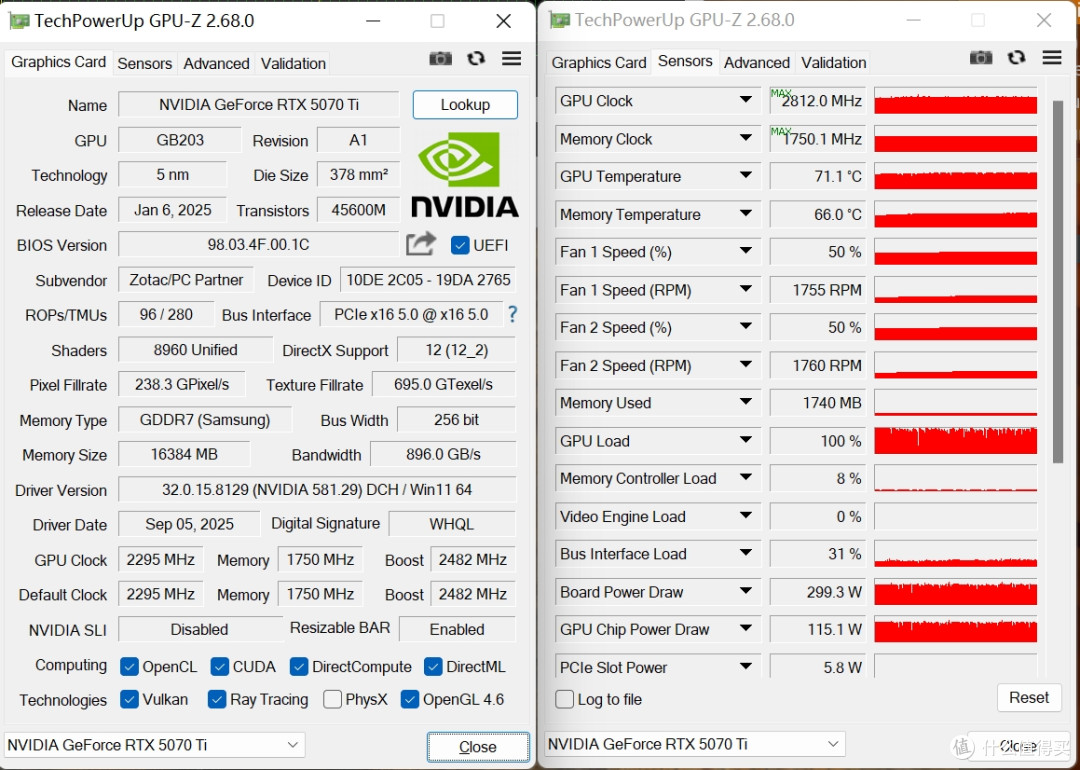The image size is (1080, 770).
Task: Click GPU-Z app icon in right title bar
Action: click(x=559, y=20)
